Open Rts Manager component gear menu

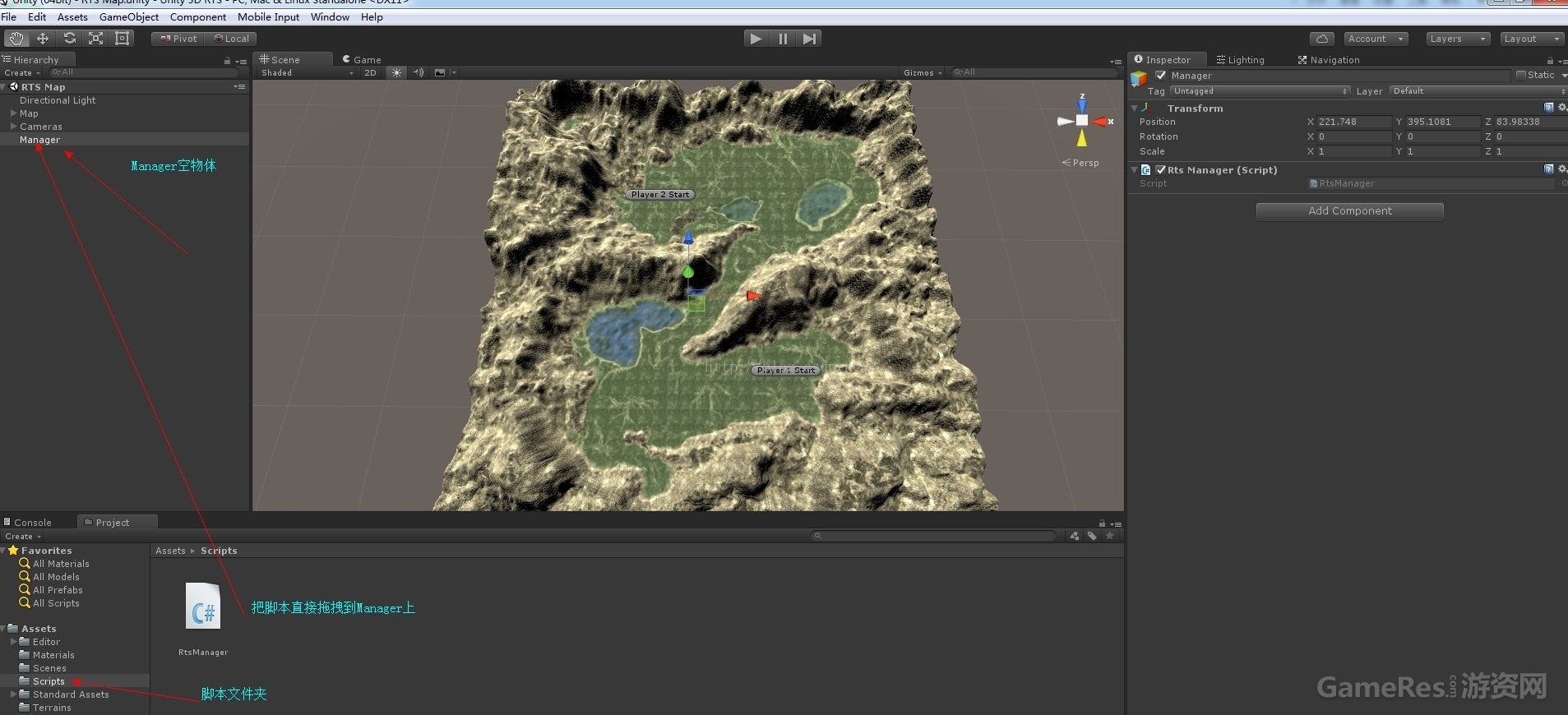pyautogui.click(x=1562, y=169)
